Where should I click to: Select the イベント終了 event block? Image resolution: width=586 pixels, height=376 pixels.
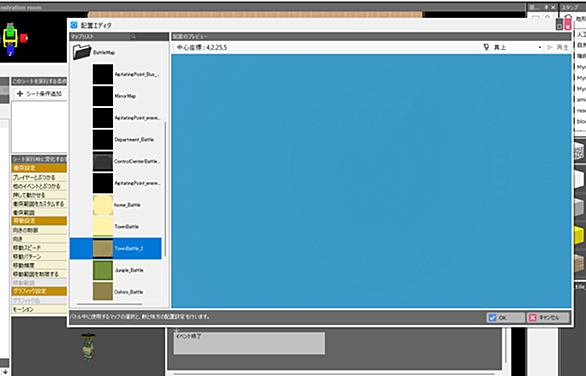[249, 343]
